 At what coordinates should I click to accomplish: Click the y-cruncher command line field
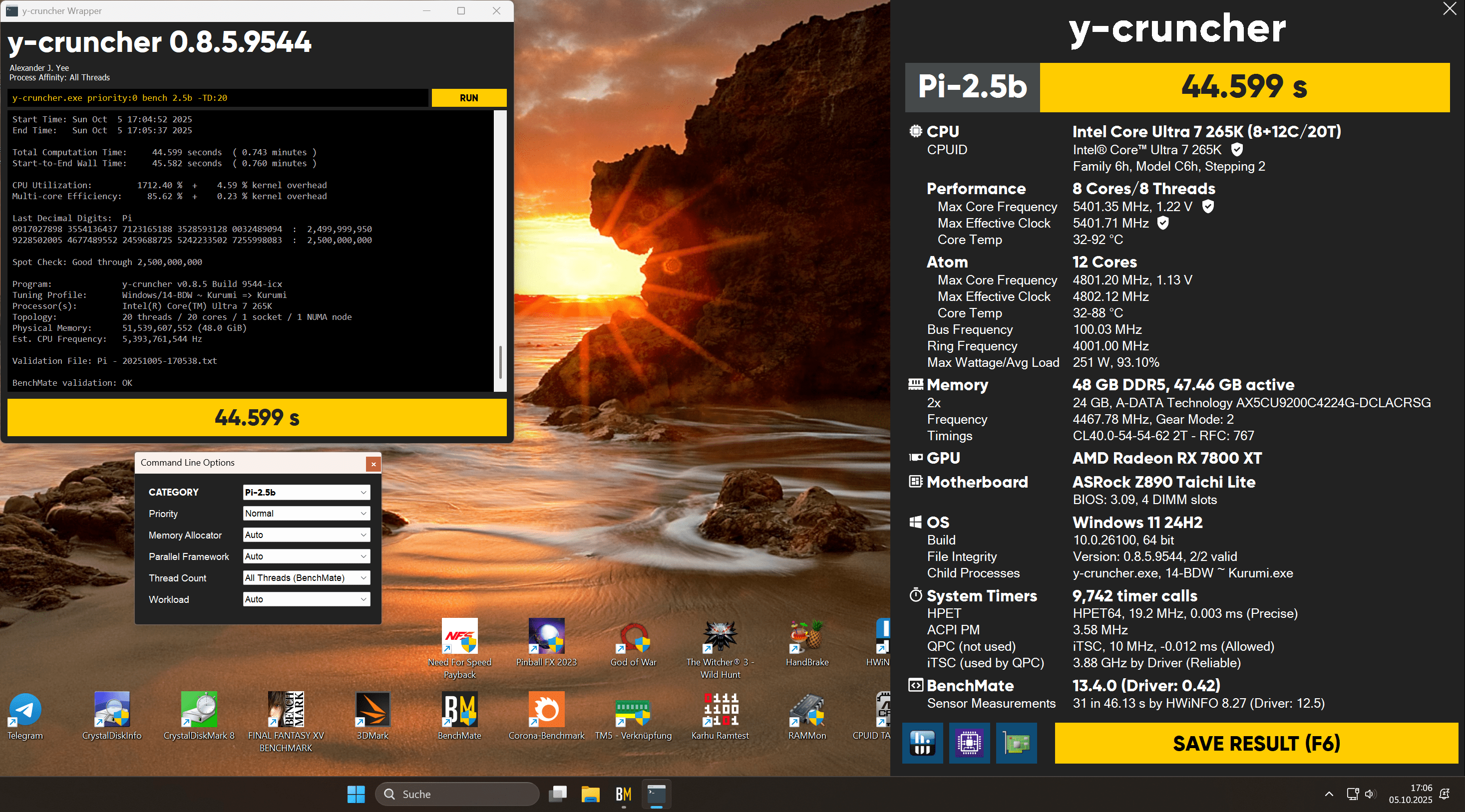pyautogui.click(x=218, y=98)
